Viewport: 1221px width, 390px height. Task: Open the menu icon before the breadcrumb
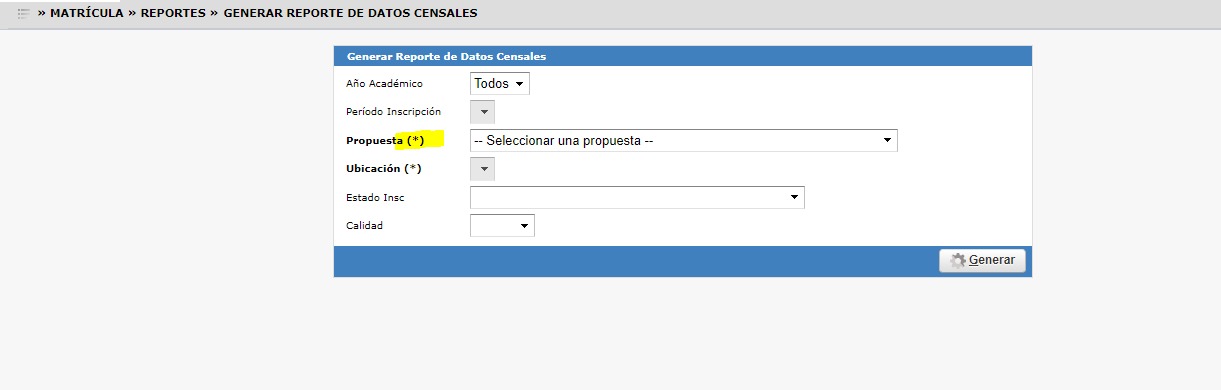(24, 13)
